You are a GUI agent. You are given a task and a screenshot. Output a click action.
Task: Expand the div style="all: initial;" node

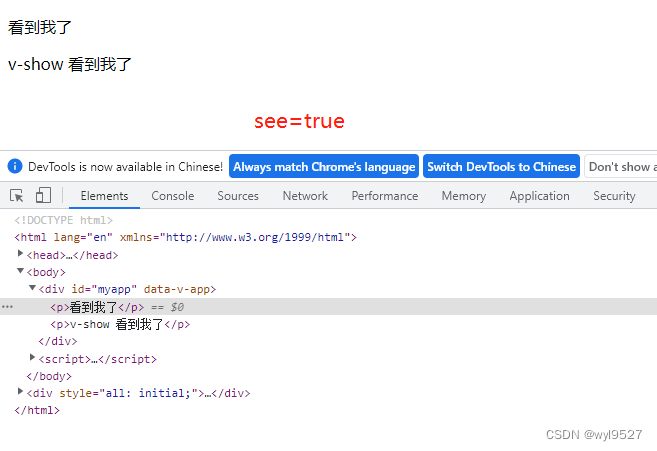[x=20, y=391]
